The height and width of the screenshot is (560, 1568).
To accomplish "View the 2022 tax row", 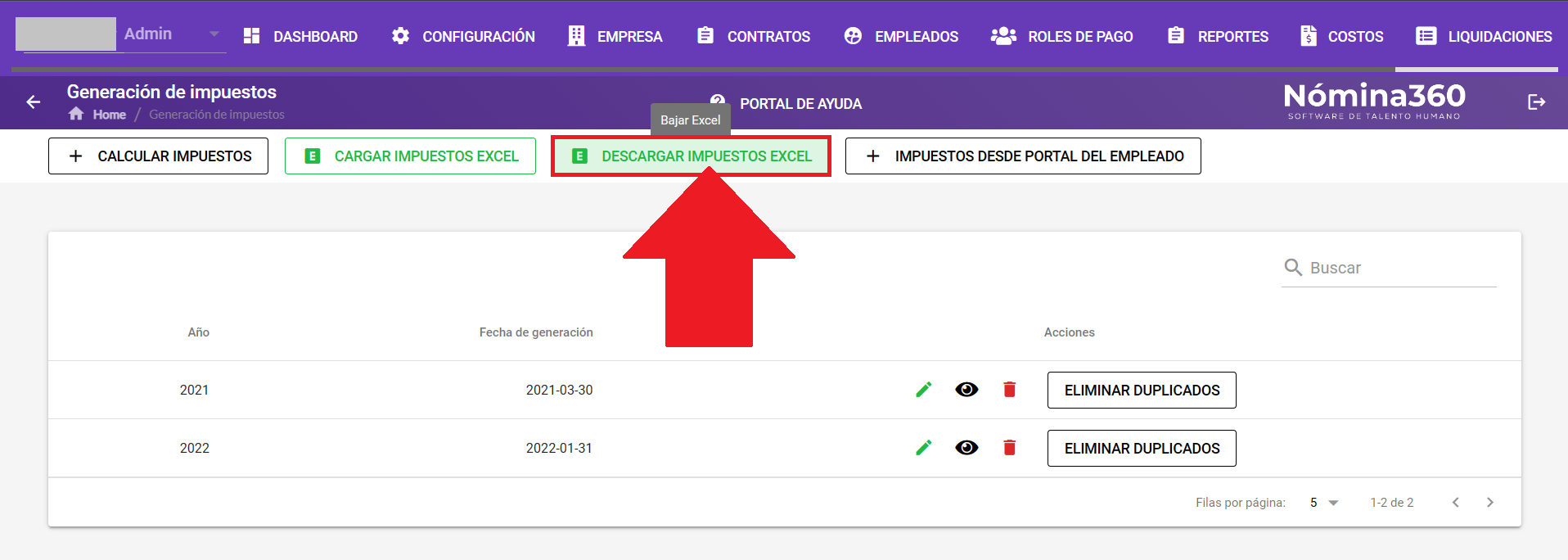I will pyautogui.click(x=966, y=448).
